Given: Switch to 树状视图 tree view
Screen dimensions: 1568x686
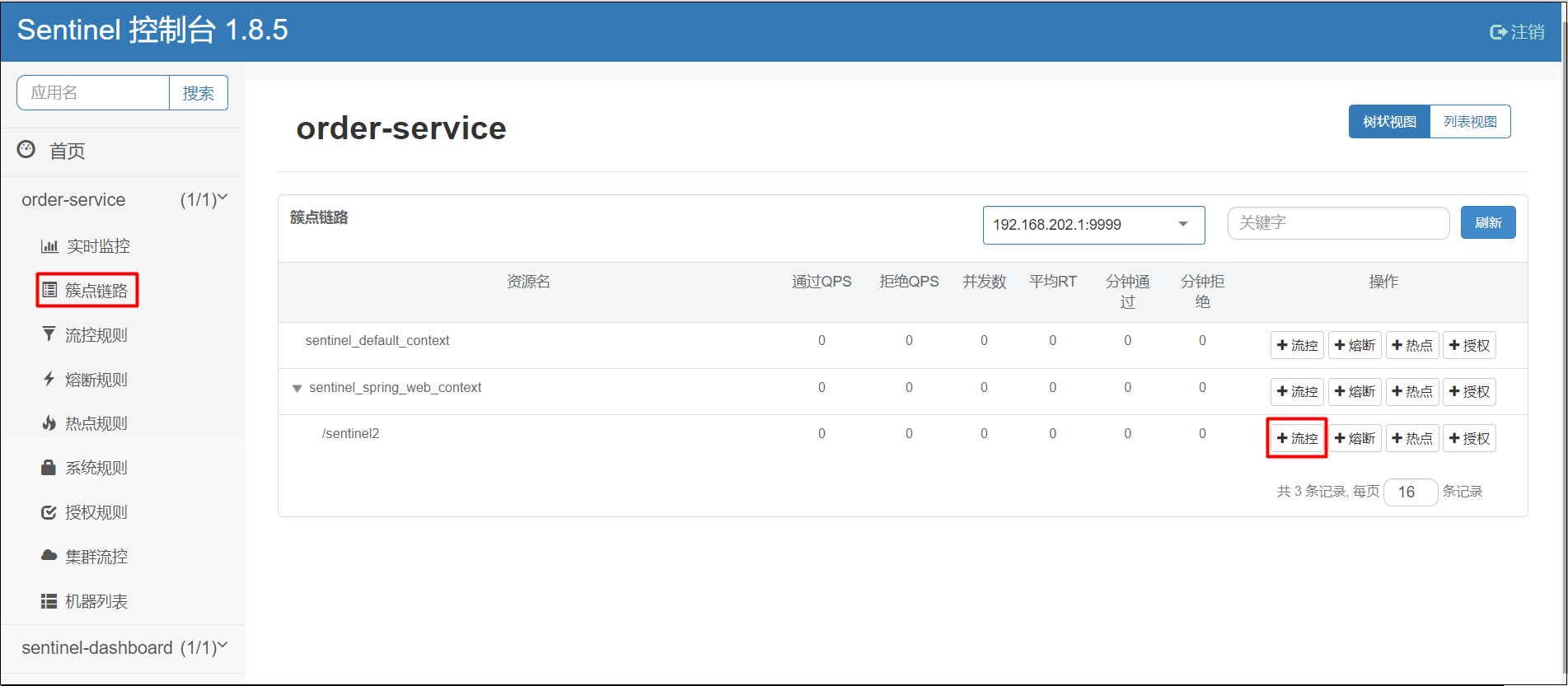Looking at the screenshot, I should pos(1389,122).
